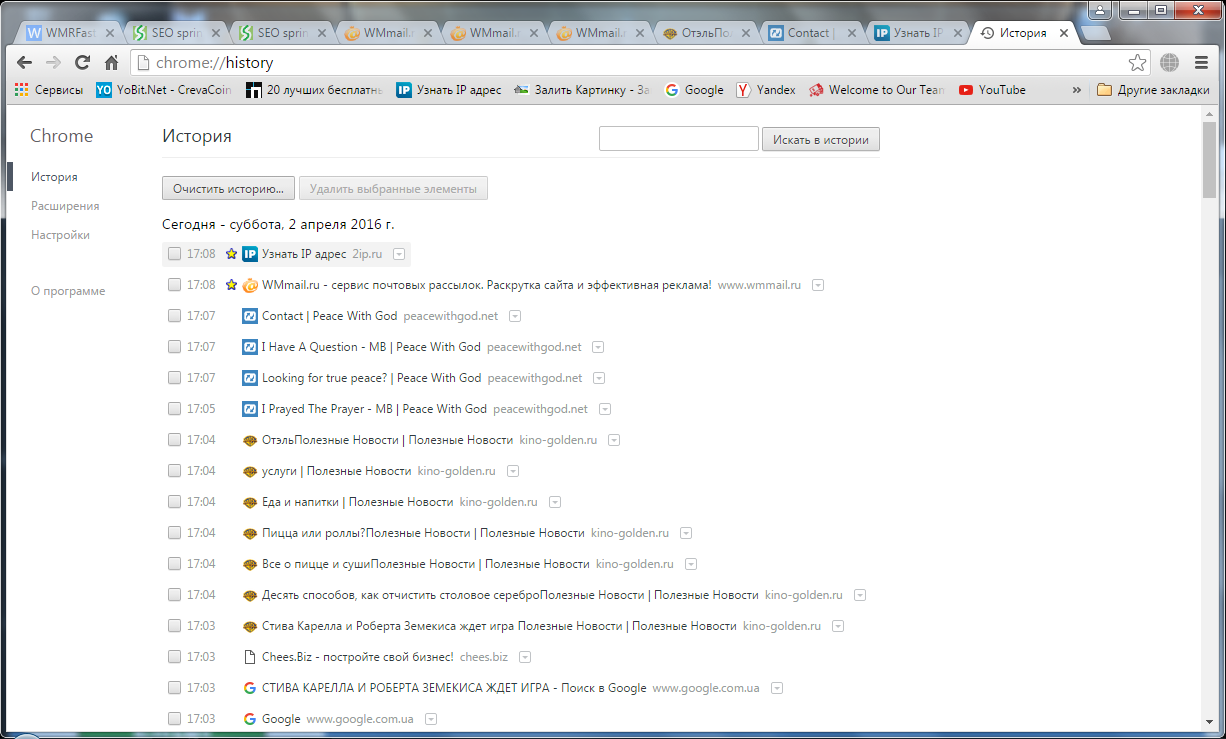Open the YouTube bookmark
Viewport: 1226px width, 739px height.
[992, 90]
